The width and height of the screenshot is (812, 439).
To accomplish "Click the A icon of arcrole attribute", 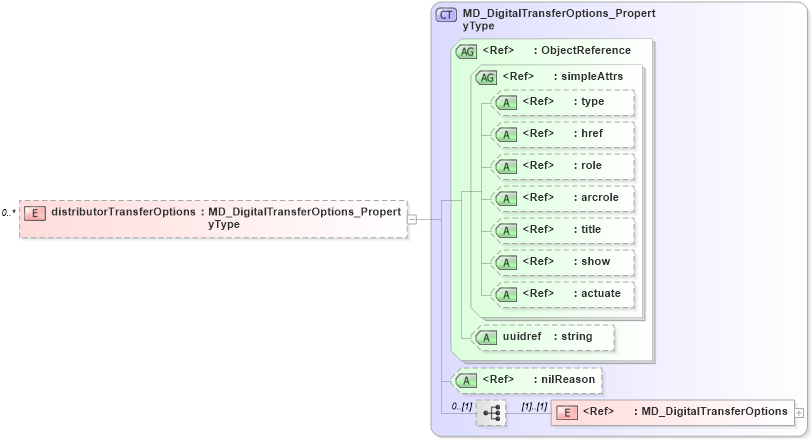I will coord(506,198).
